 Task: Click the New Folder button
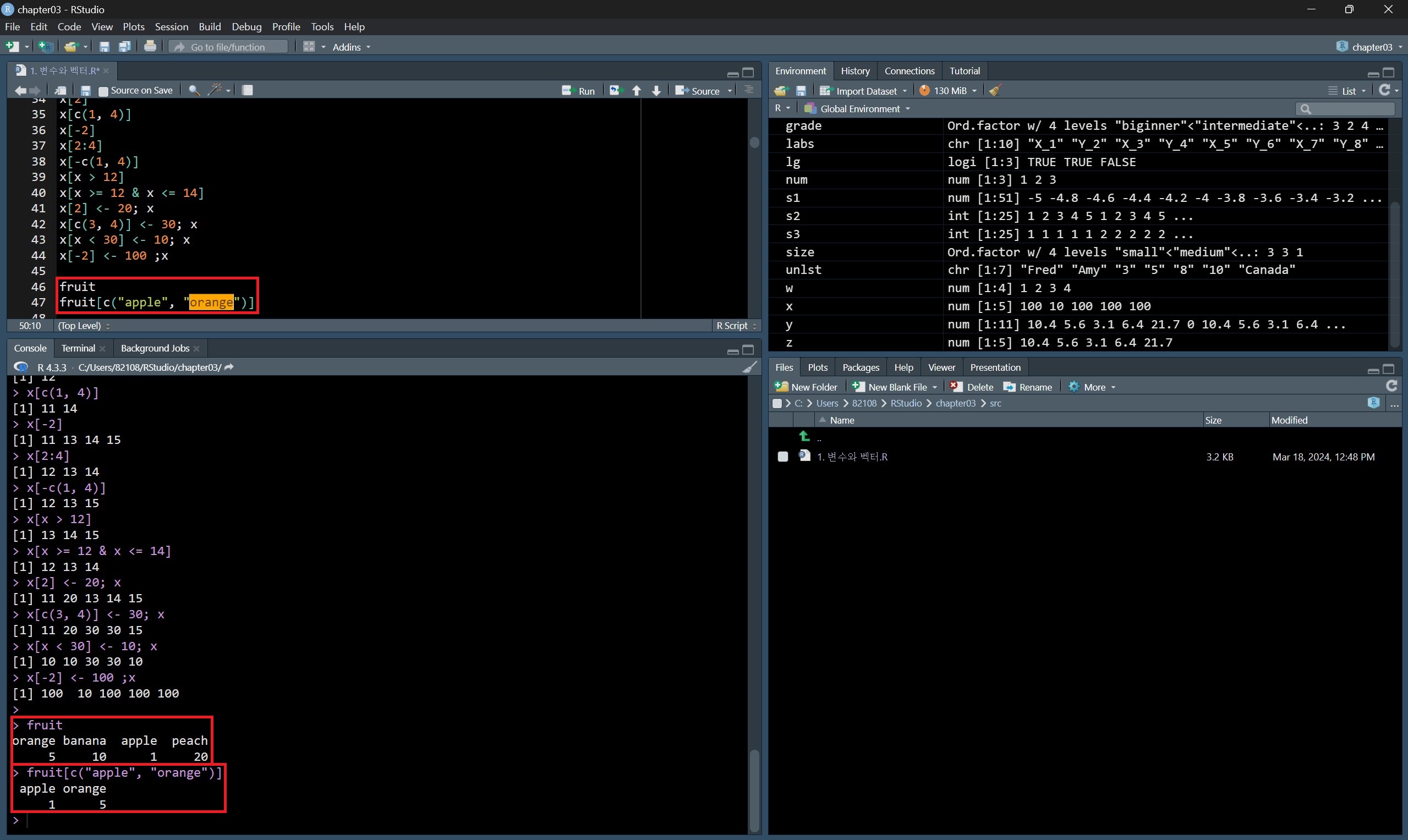pos(806,387)
